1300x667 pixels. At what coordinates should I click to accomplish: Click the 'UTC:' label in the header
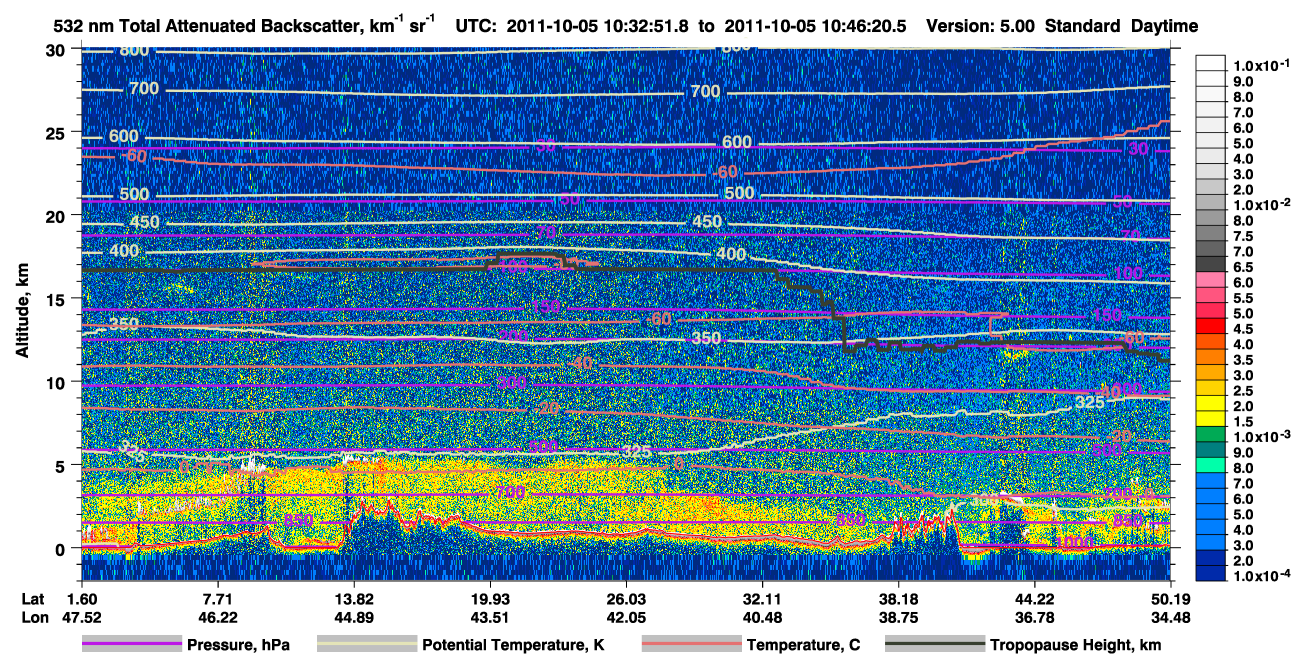[475, 25]
